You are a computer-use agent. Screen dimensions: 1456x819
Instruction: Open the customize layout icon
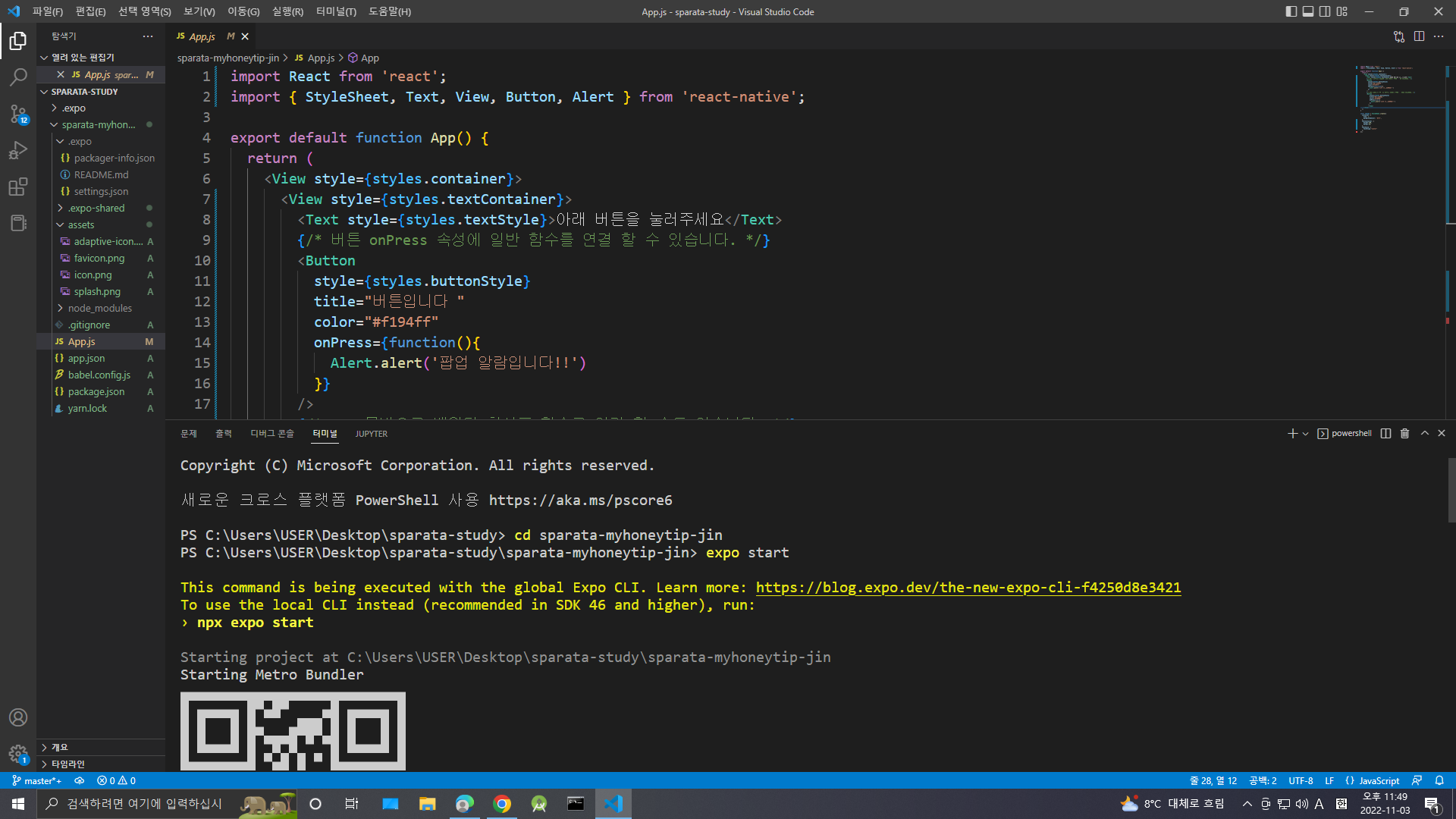1342,11
